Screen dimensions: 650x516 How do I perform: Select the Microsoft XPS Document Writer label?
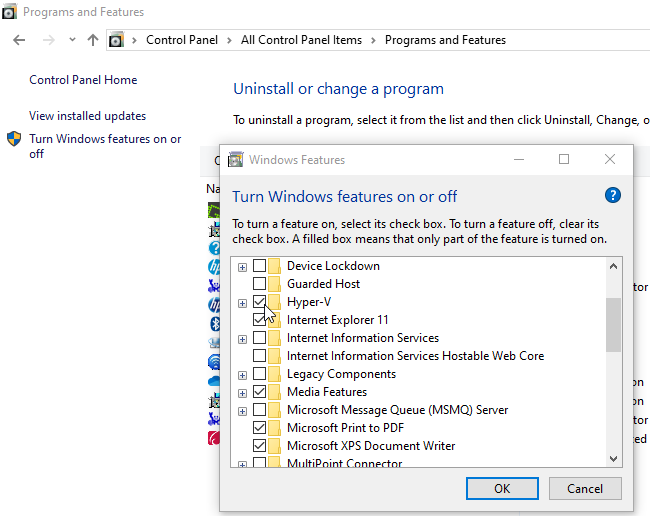371,446
